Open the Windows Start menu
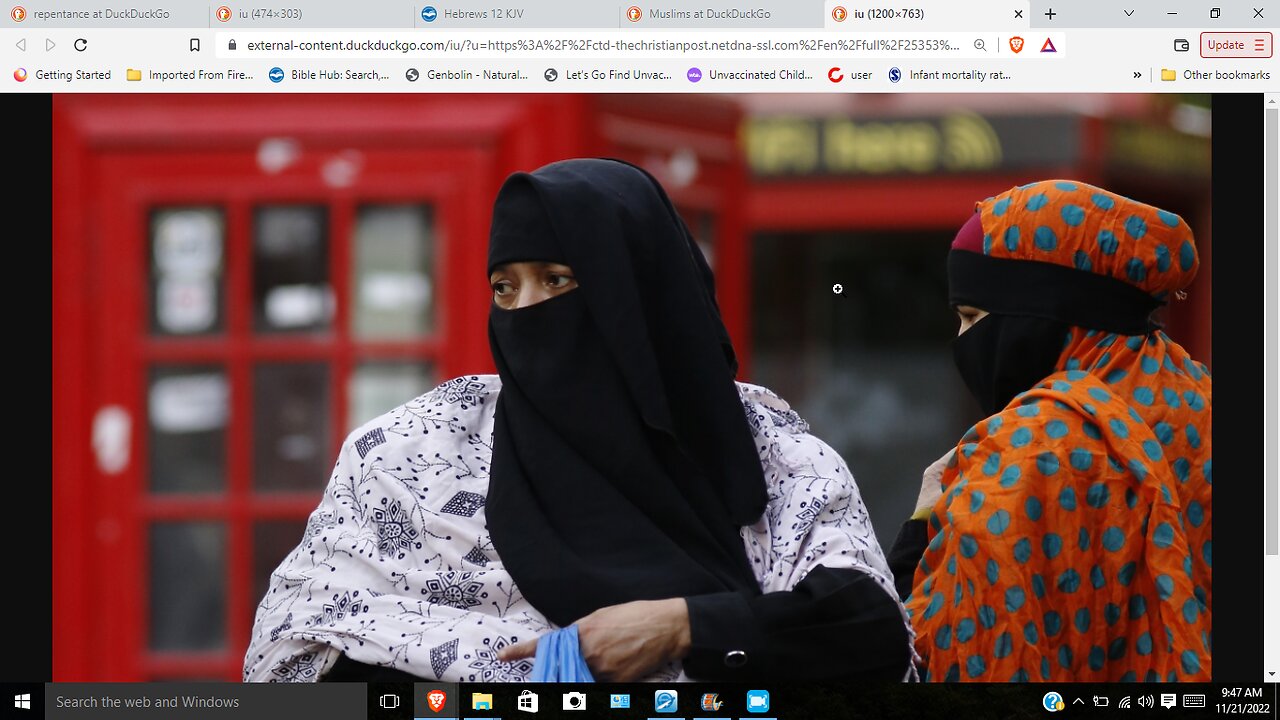This screenshot has height=720, width=1280. [22, 701]
